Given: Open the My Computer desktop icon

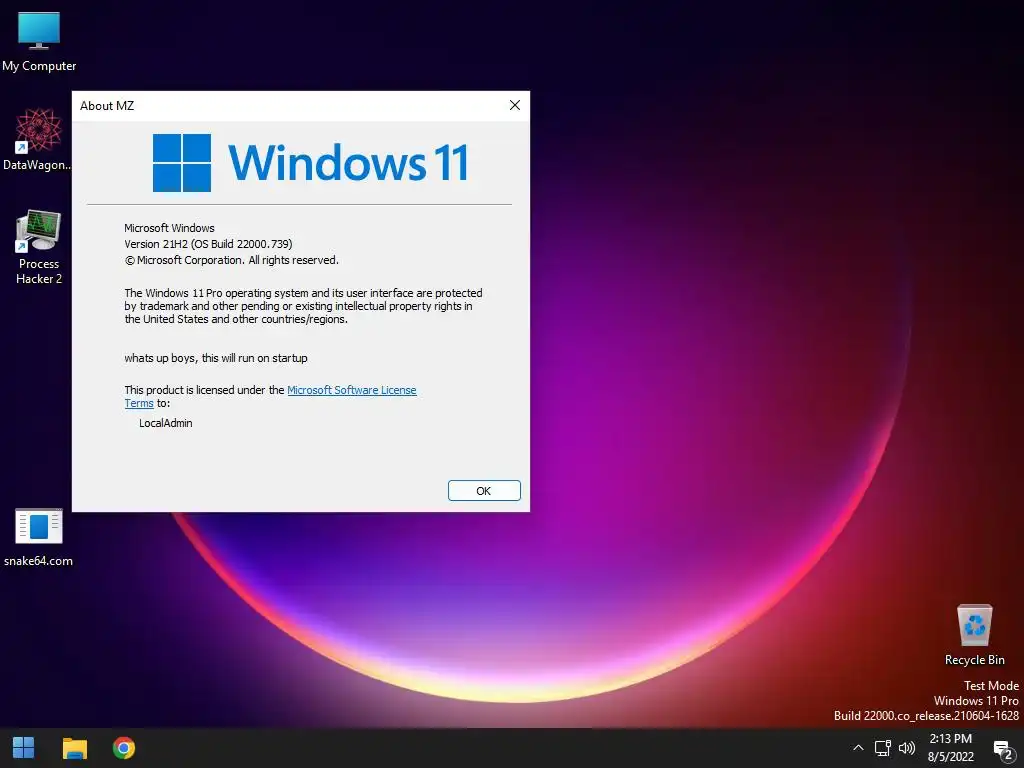Looking at the screenshot, I should [39, 42].
